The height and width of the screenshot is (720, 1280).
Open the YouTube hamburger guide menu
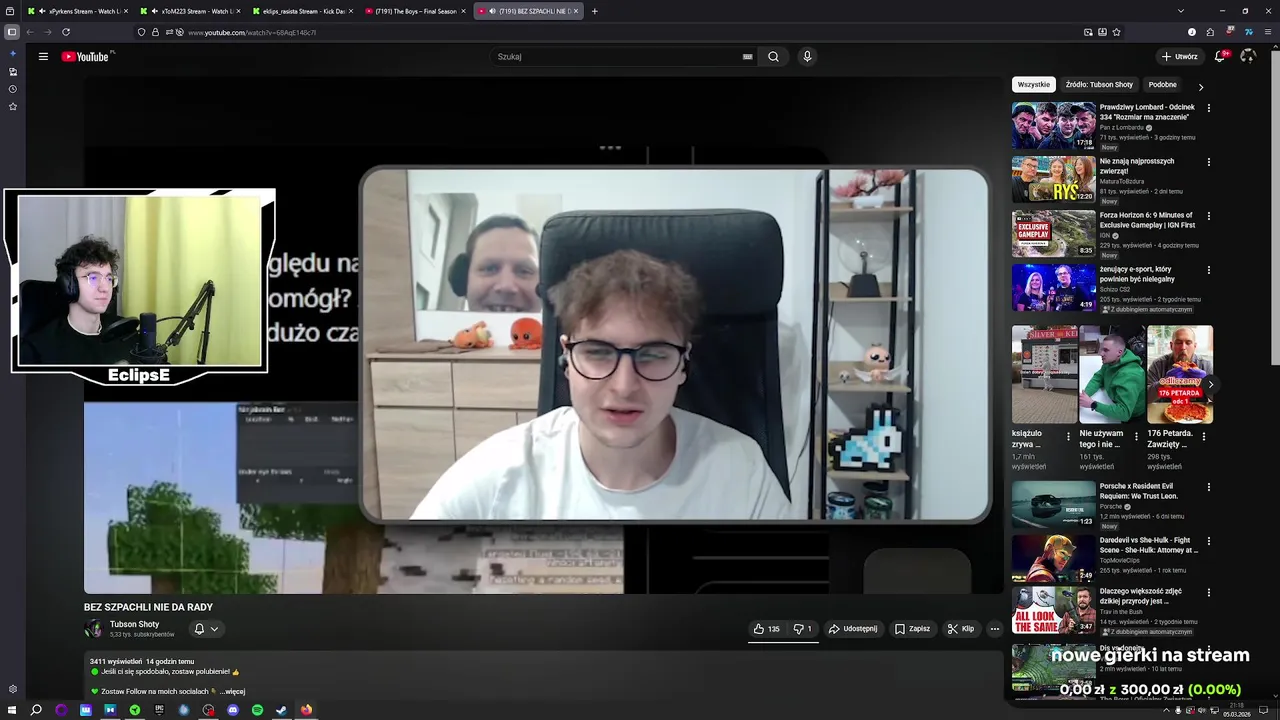[x=43, y=57]
